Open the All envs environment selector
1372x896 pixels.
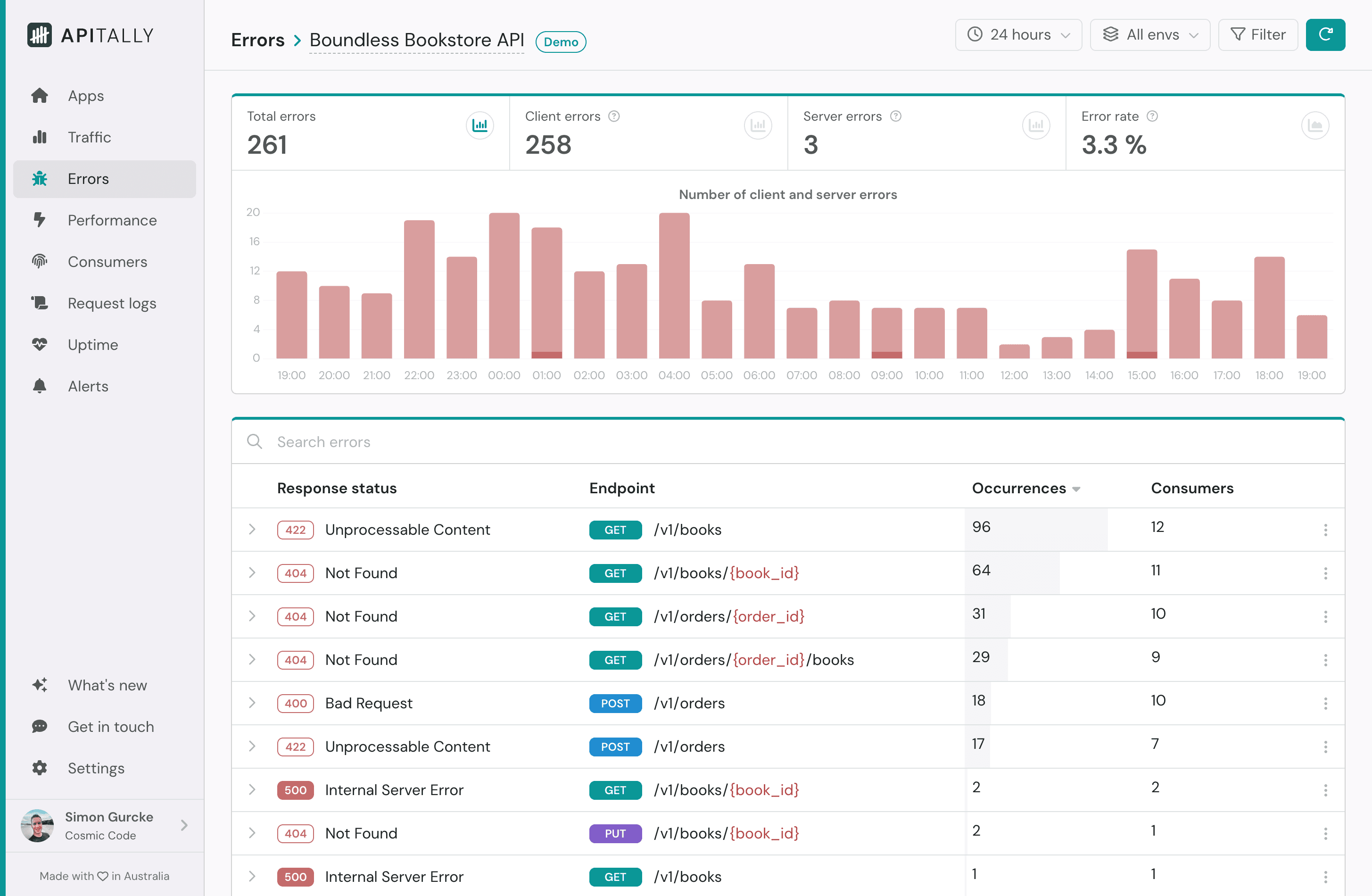pos(1149,34)
